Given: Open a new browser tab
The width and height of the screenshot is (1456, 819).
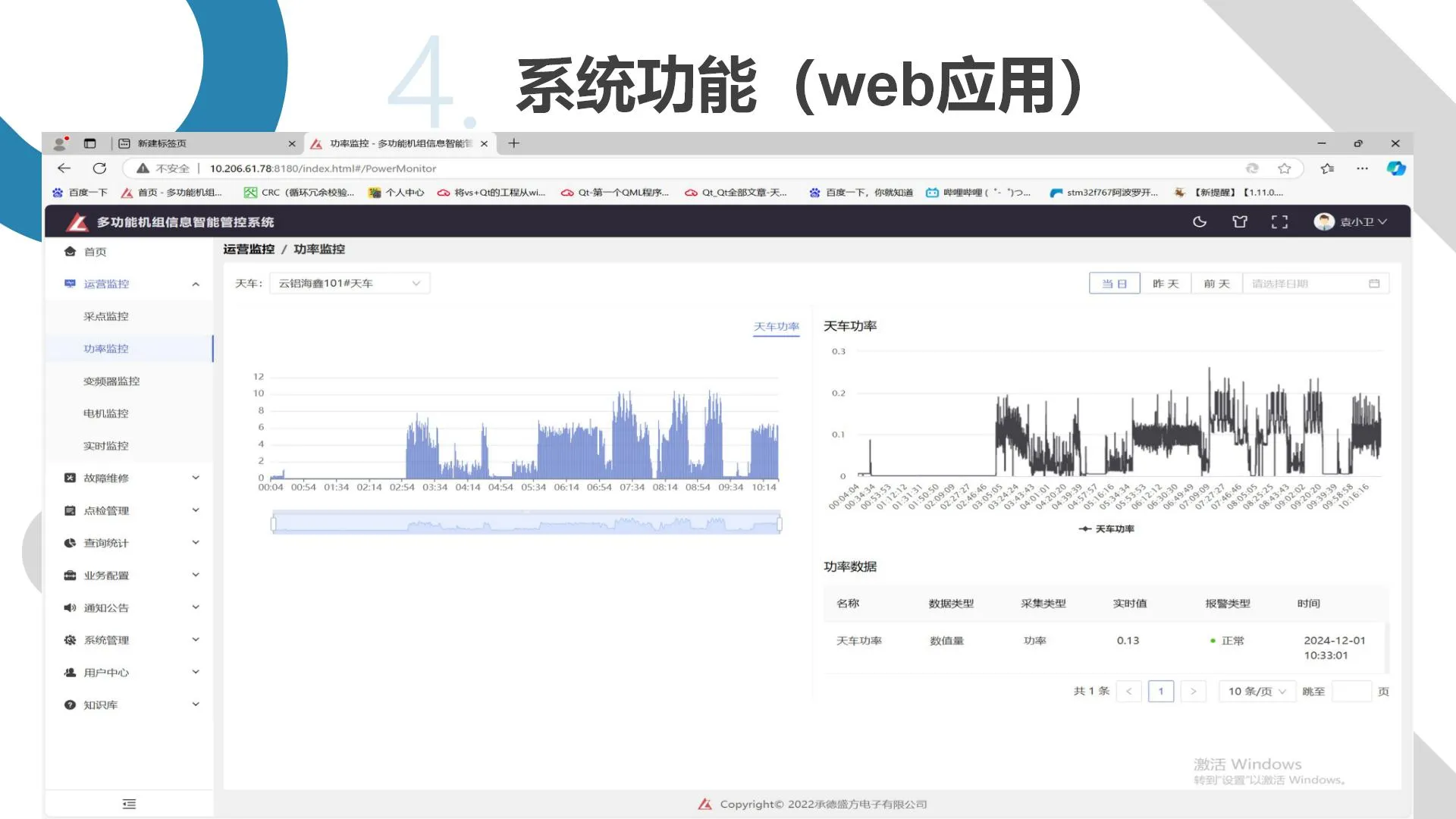Looking at the screenshot, I should coord(513,143).
